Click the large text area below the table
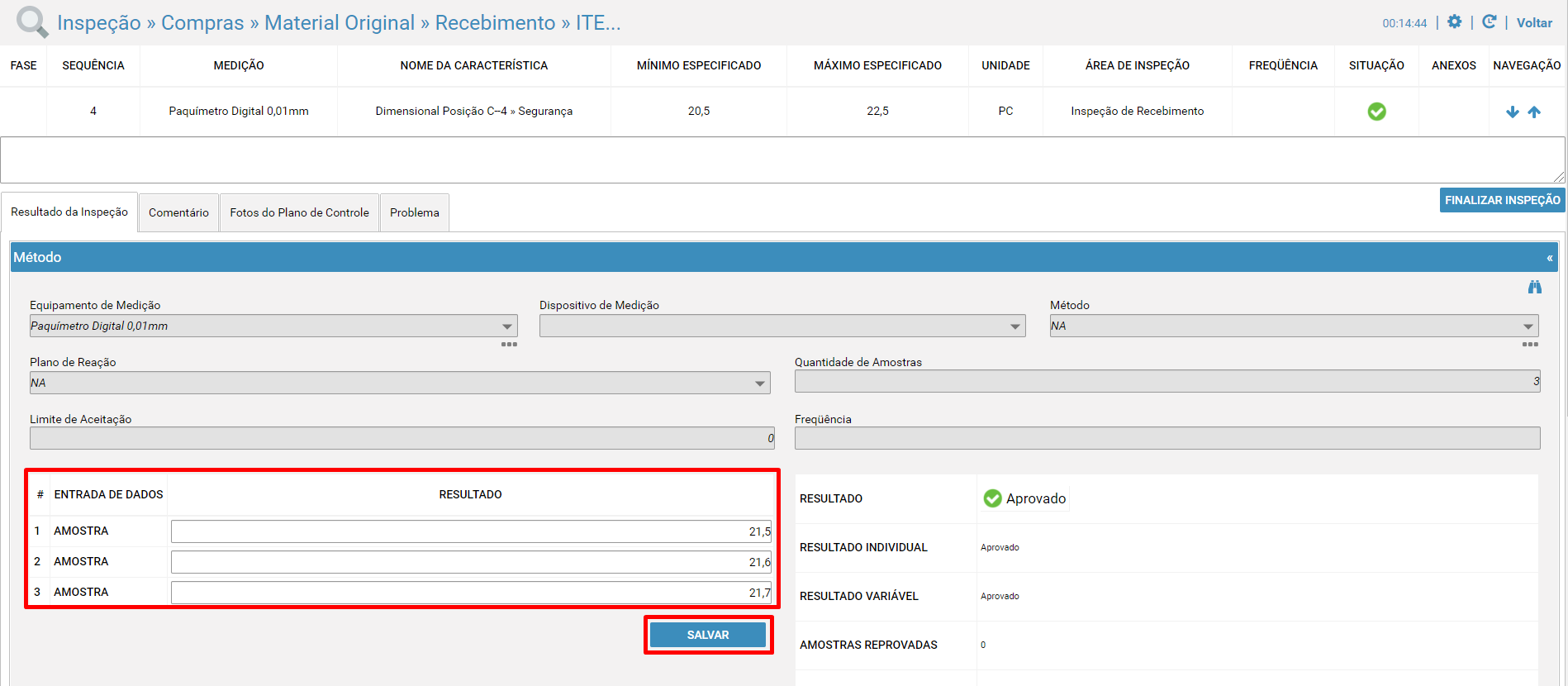 (x=782, y=160)
